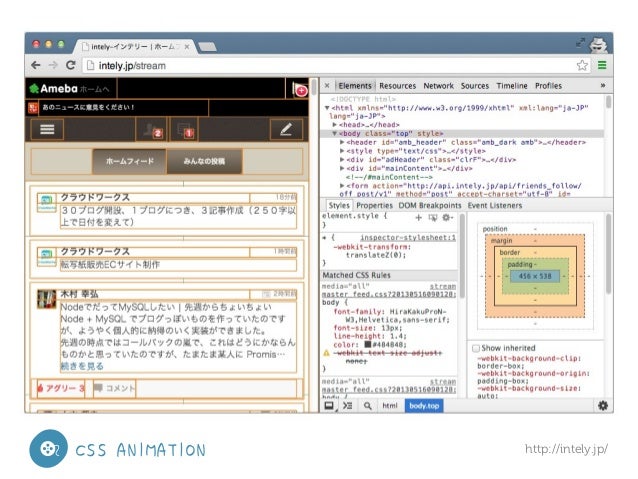Switch to DevTools Network tab
638x479 pixels.
[438, 86]
